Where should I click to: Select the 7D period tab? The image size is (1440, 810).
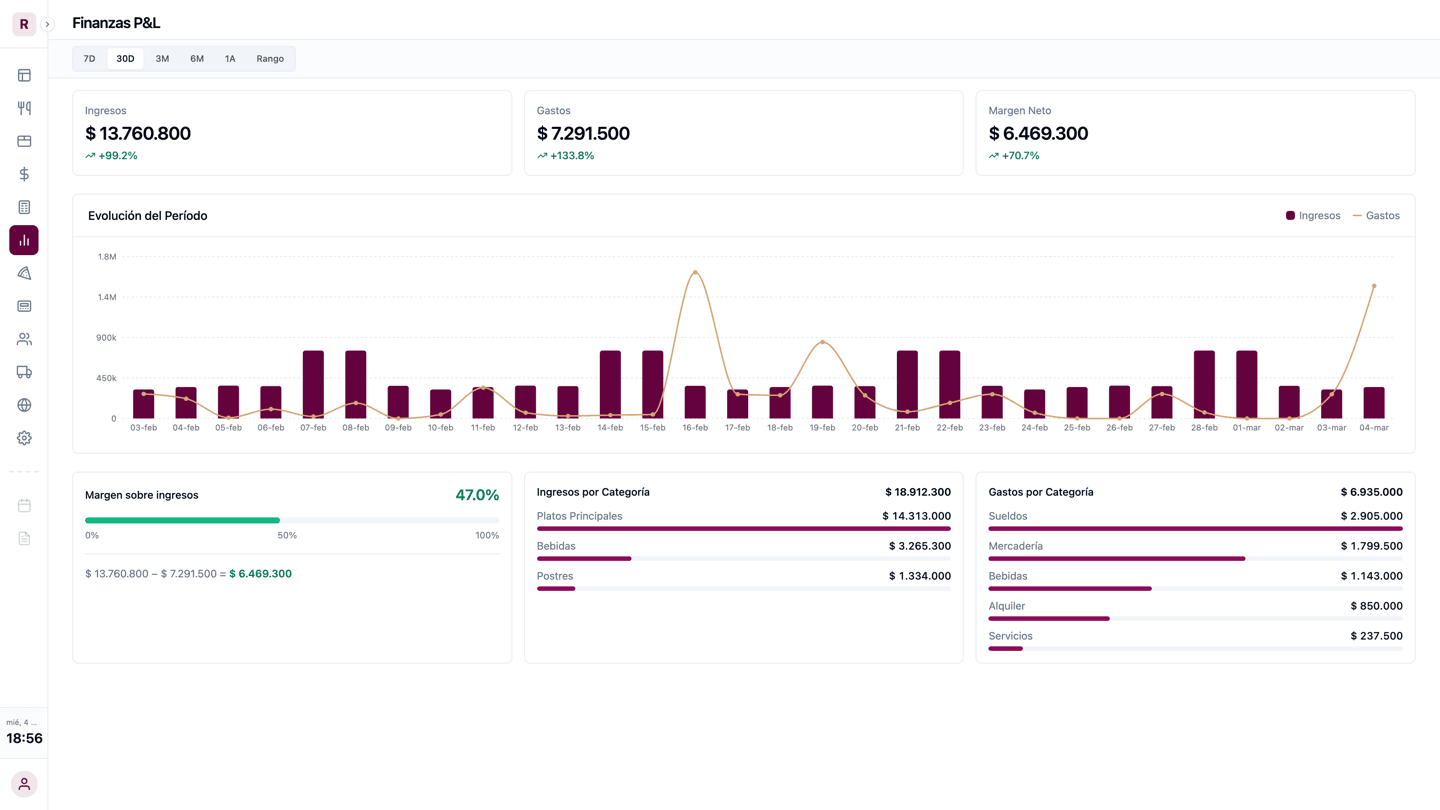(x=89, y=59)
